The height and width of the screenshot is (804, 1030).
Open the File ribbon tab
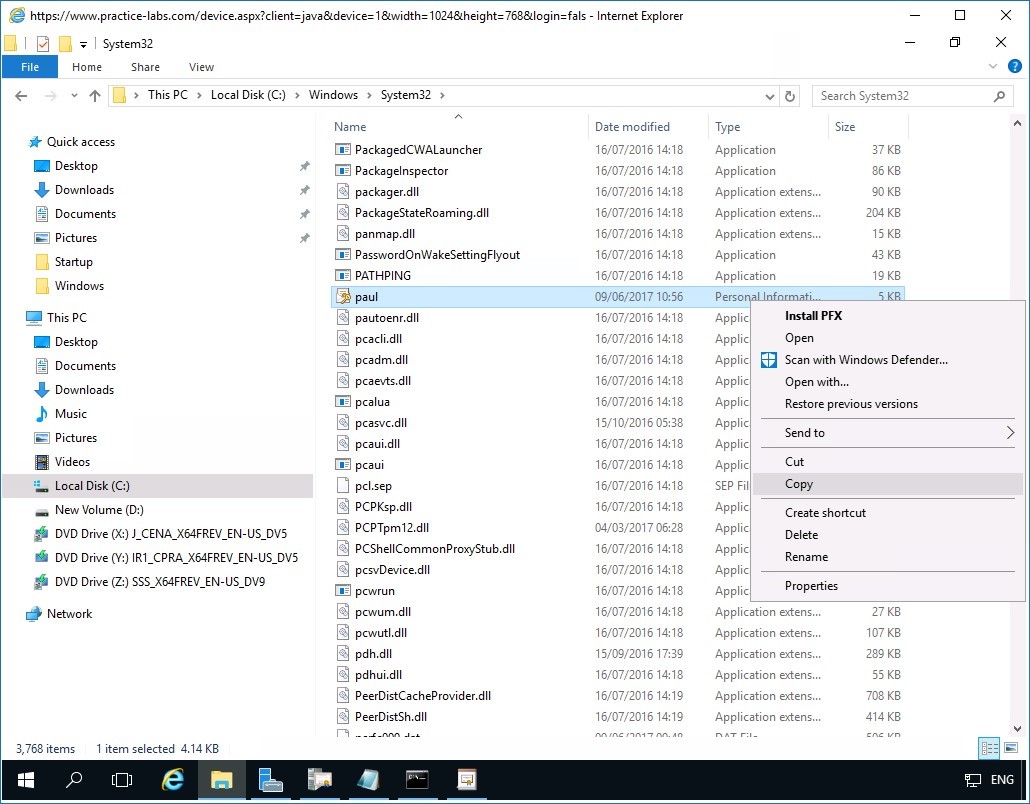pyautogui.click(x=30, y=67)
